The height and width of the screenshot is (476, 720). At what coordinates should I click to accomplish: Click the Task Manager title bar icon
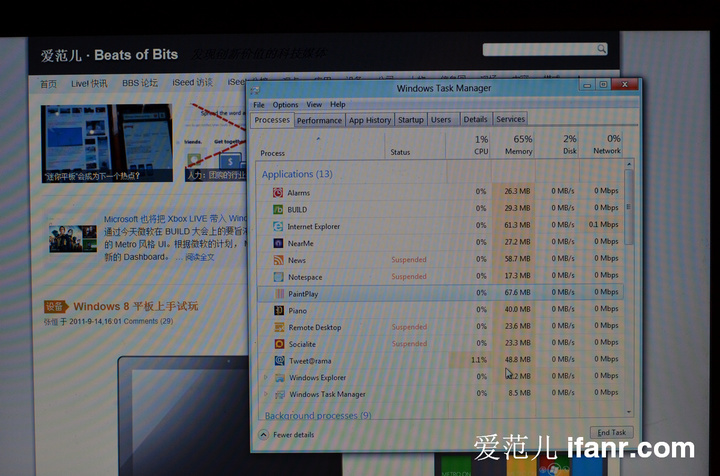tap(255, 90)
